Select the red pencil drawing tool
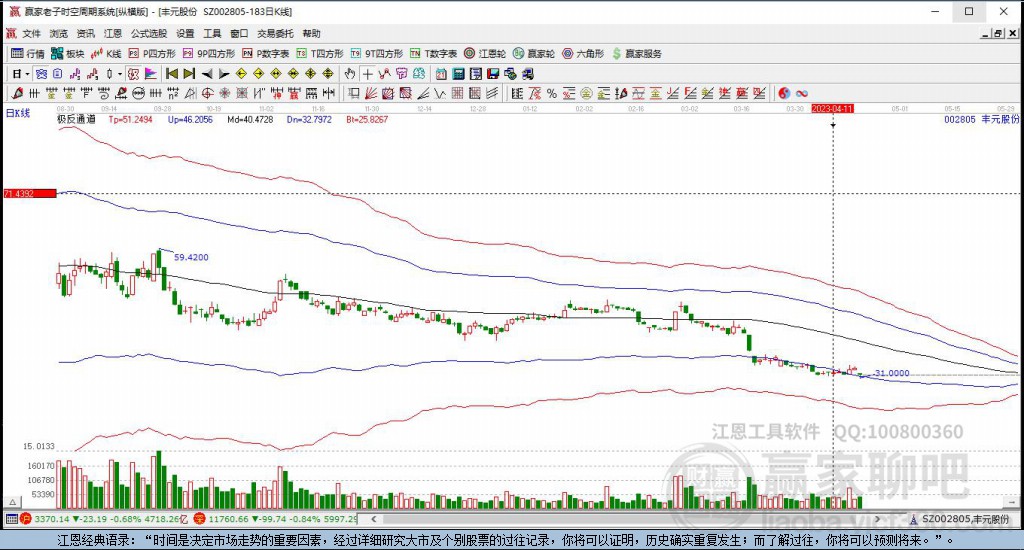 coord(18,93)
